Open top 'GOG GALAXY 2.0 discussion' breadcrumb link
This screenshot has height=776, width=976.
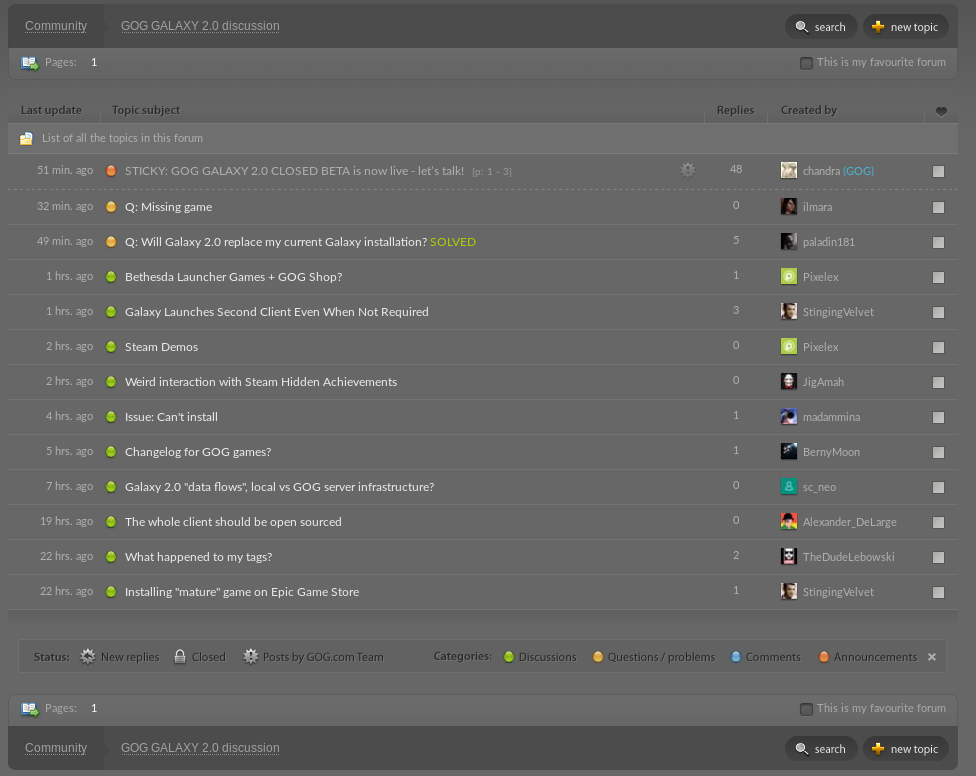[x=200, y=26]
